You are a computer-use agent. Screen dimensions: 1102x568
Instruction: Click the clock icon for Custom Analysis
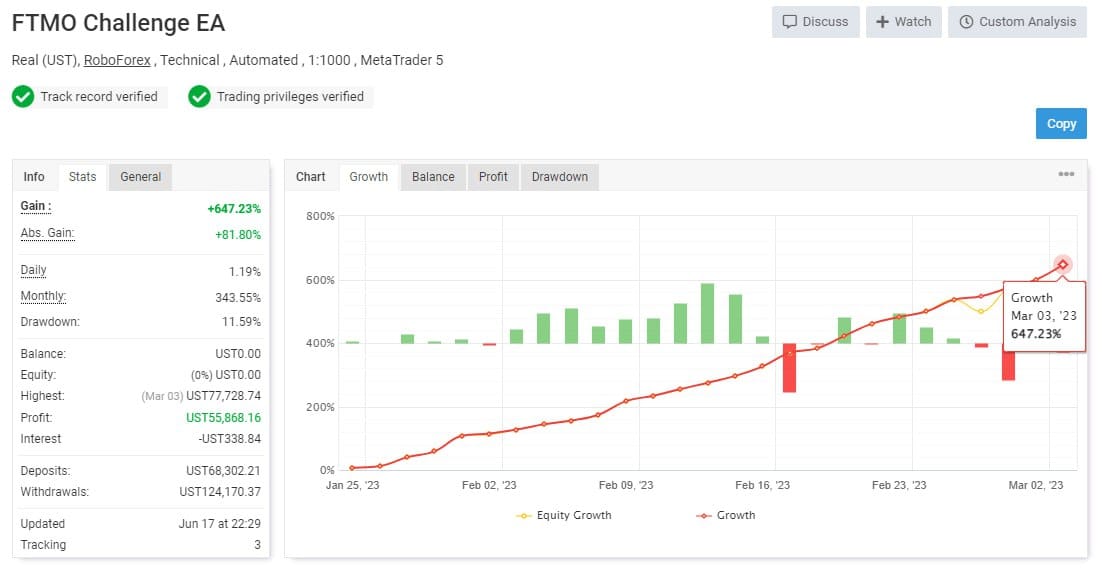(966, 22)
